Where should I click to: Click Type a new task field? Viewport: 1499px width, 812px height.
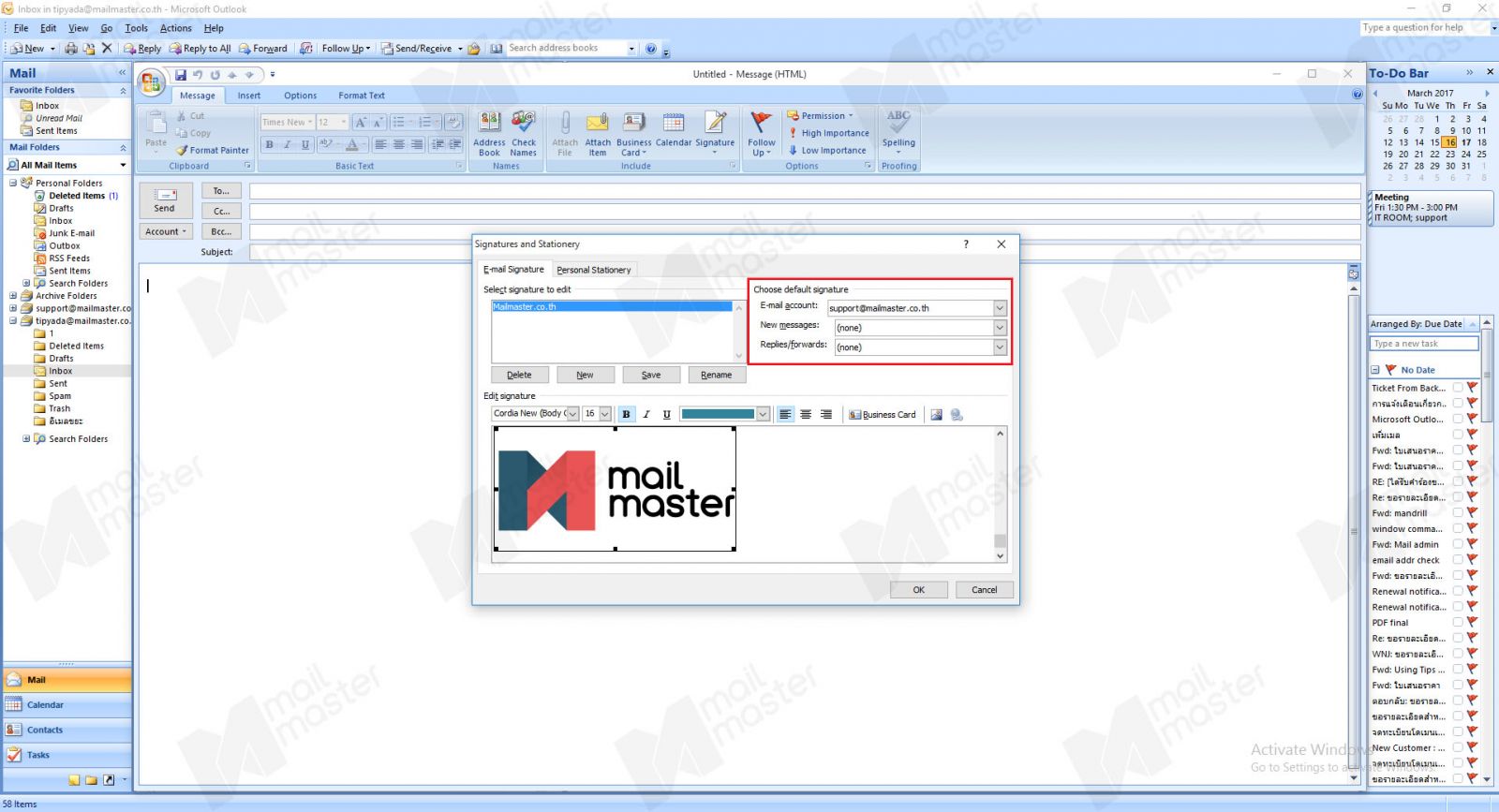(1424, 344)
